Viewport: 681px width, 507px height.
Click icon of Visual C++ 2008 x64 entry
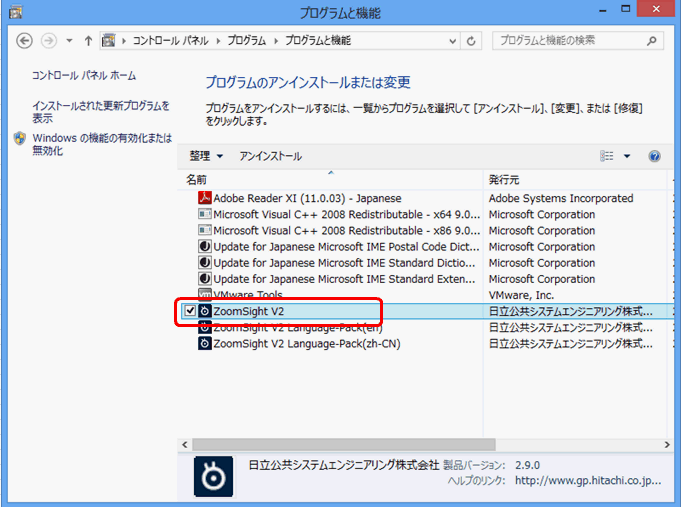click(x=205, y=215)
